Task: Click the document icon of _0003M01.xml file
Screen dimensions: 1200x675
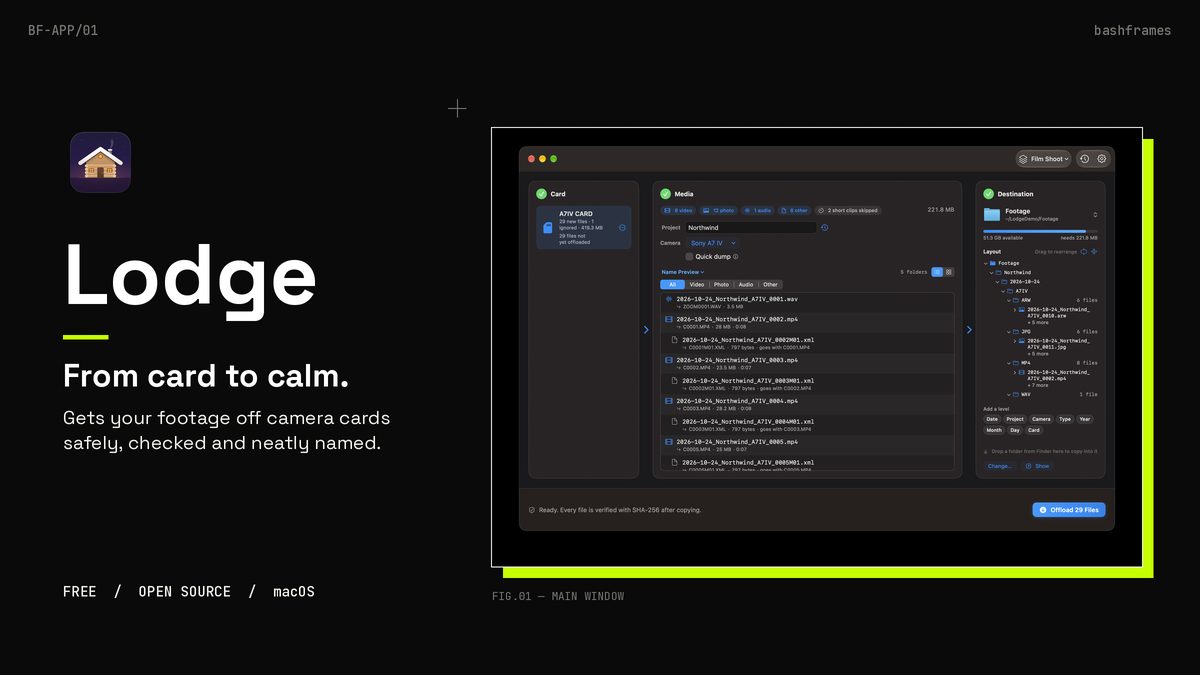Action: pos(675,381)
